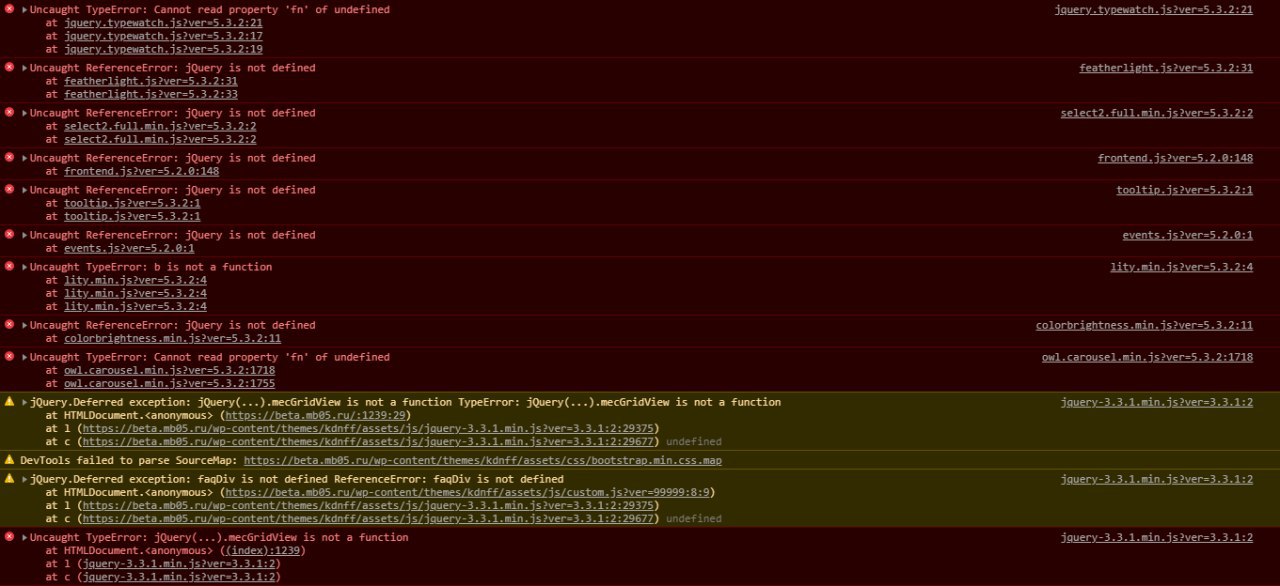Image resolution: width=1280 pixels, height=586 pixels.
Task: Click warning icon of SourceMap parse failure
Action: pos(9,460)
